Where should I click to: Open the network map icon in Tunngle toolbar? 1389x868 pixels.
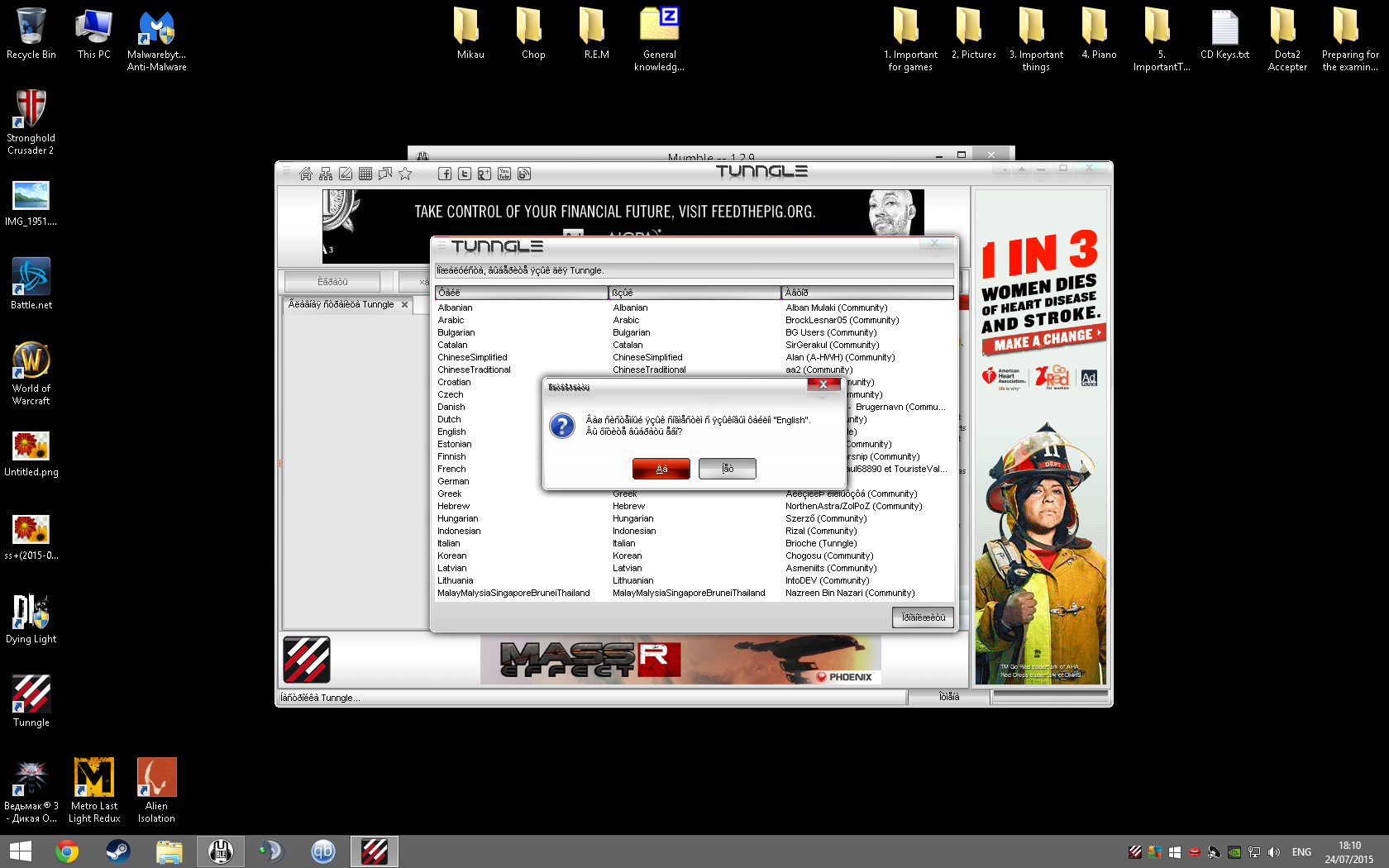point(326,174)
